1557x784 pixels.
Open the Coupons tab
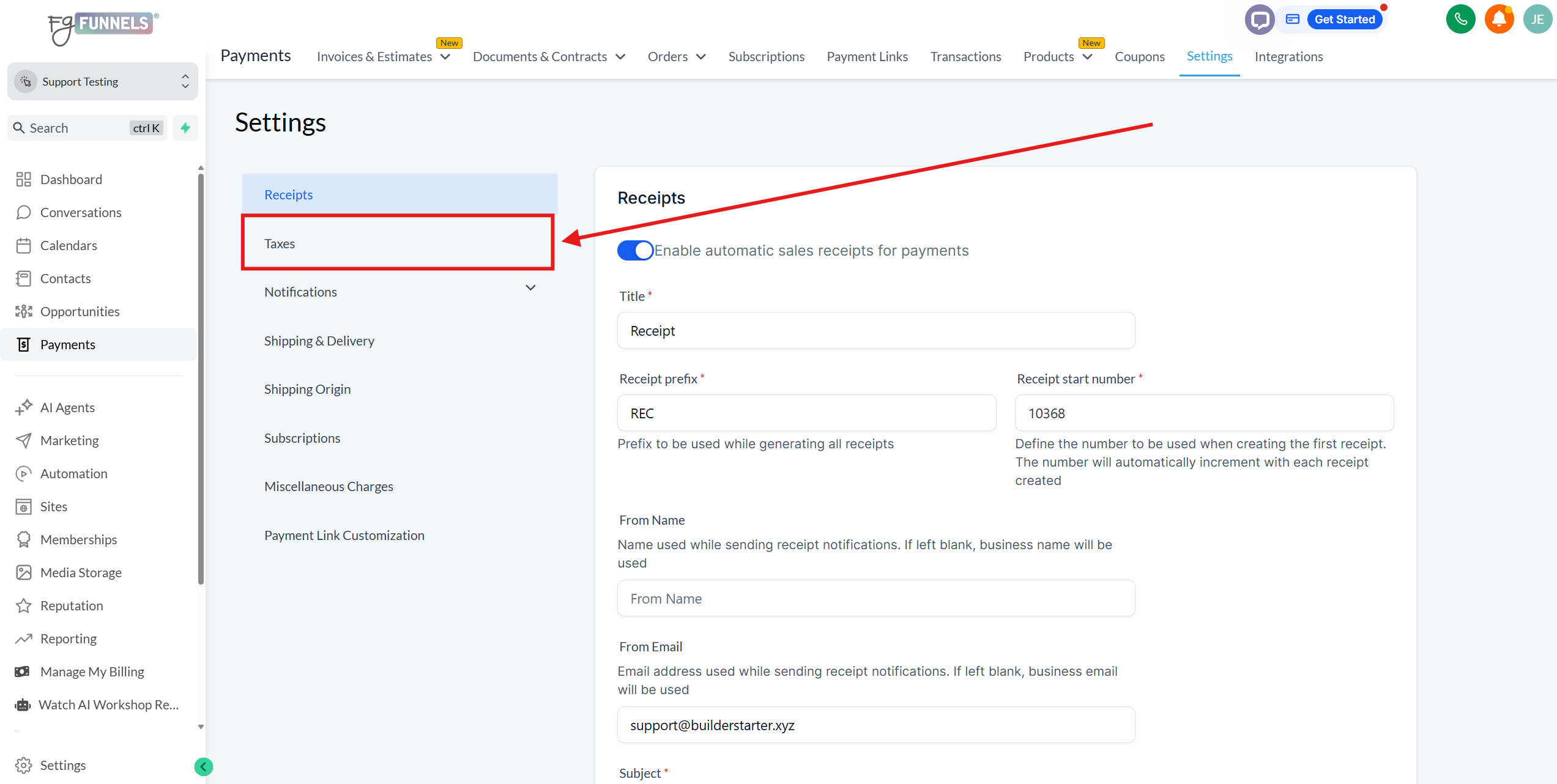[1139, 56]
